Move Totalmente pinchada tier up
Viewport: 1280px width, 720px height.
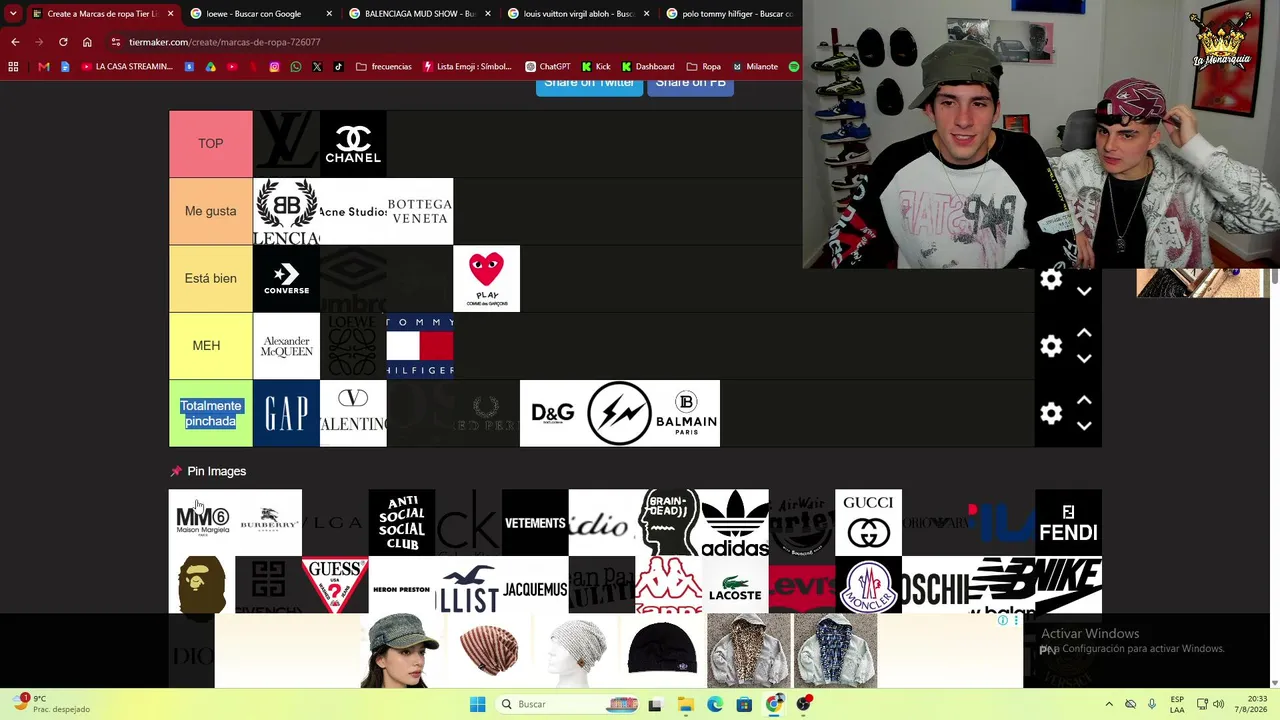tap(1084, 400)
